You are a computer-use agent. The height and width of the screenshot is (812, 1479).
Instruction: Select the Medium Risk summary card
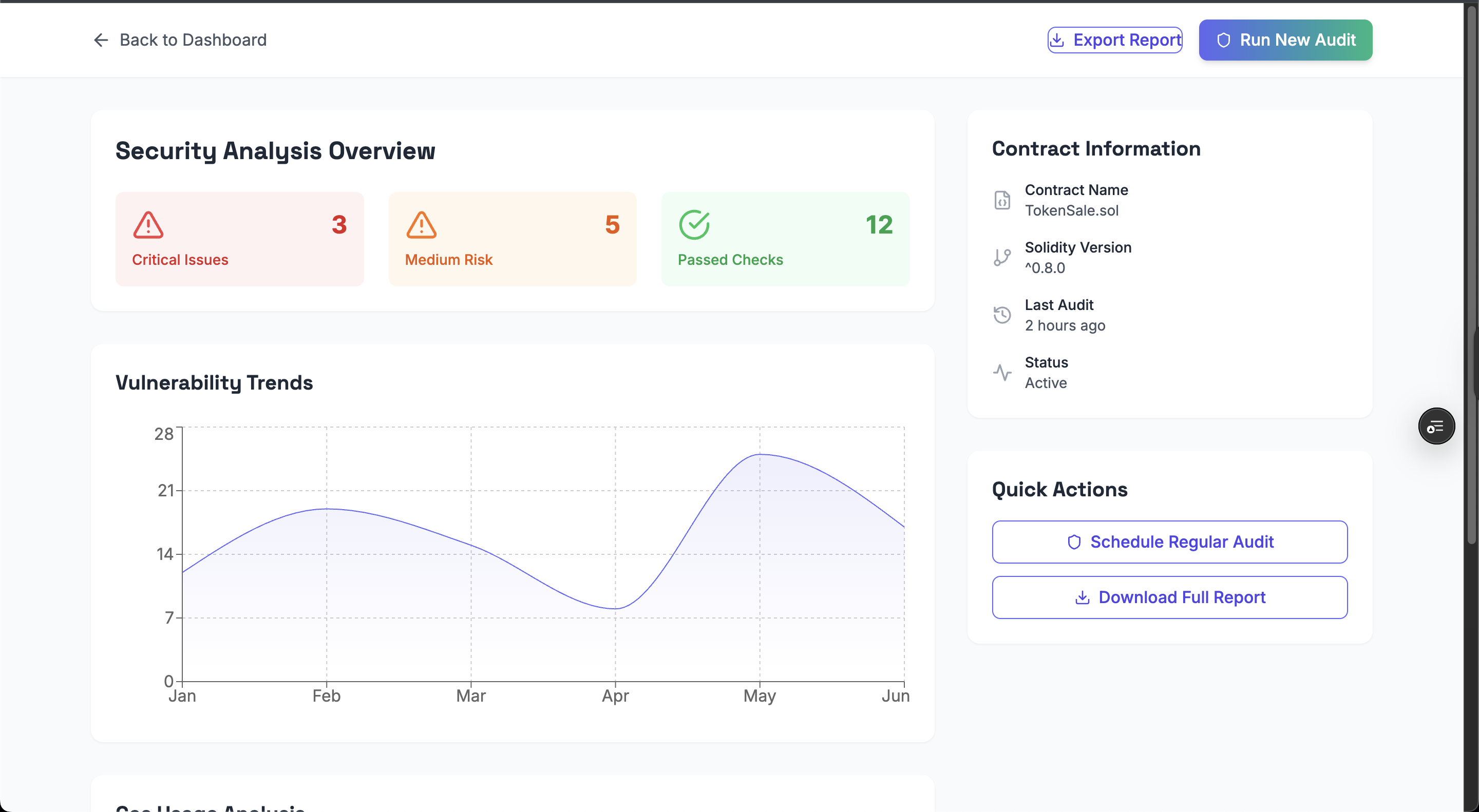[512, 239]
